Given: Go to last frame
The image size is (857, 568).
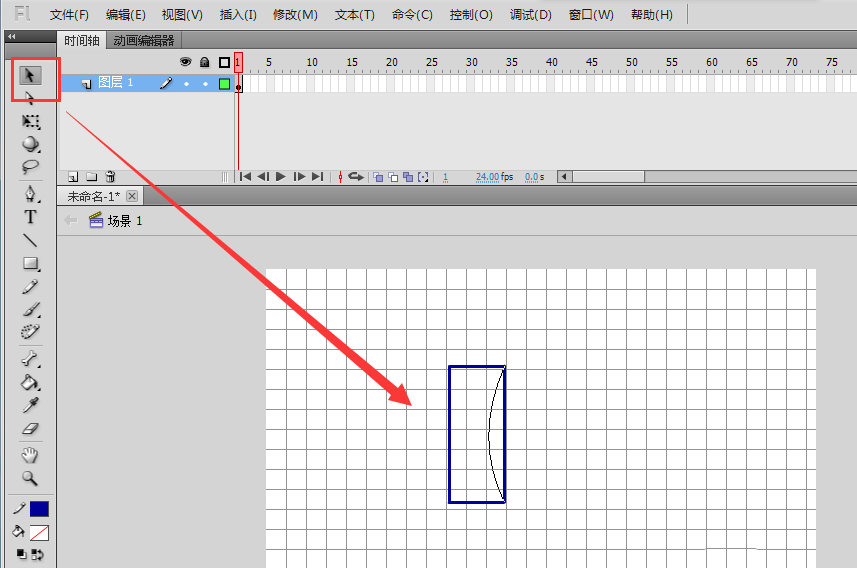Looking at the screenshot, I should pos(318,177).
